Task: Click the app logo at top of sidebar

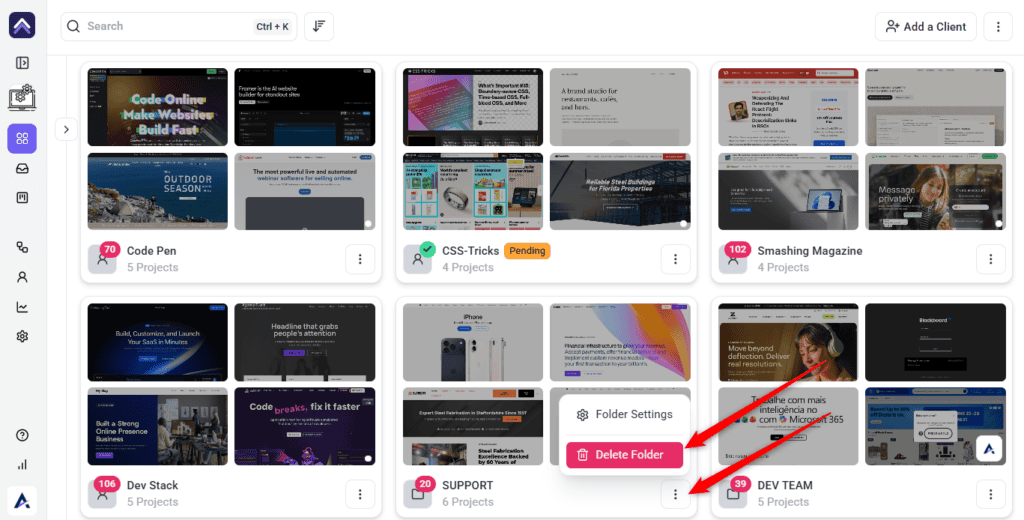Action: (22, 25)
